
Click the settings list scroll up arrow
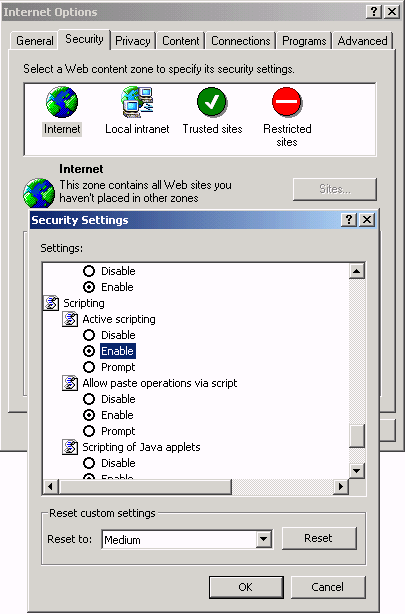357,271
